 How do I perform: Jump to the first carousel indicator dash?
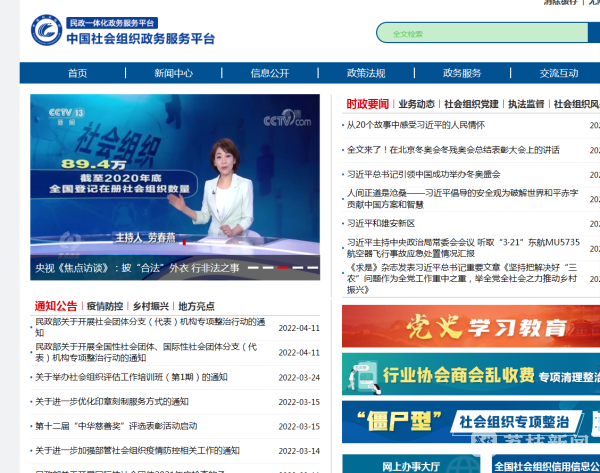click(x=253, y=267)
